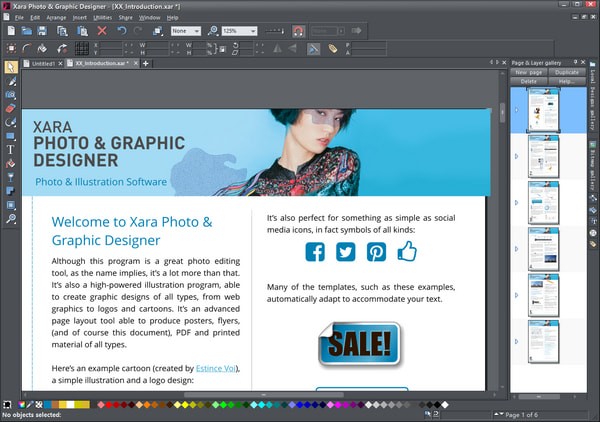Select the Selector arrow tool
600x422 pixels.
pos(11,67)
